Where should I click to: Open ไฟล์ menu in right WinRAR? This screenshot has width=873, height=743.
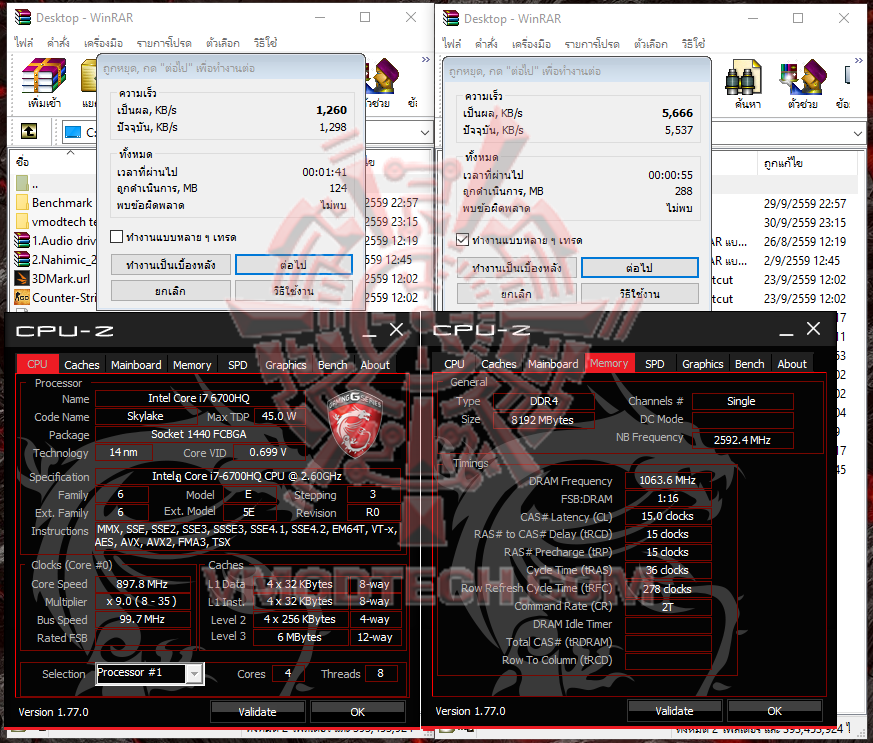click(x=452, y=44)
